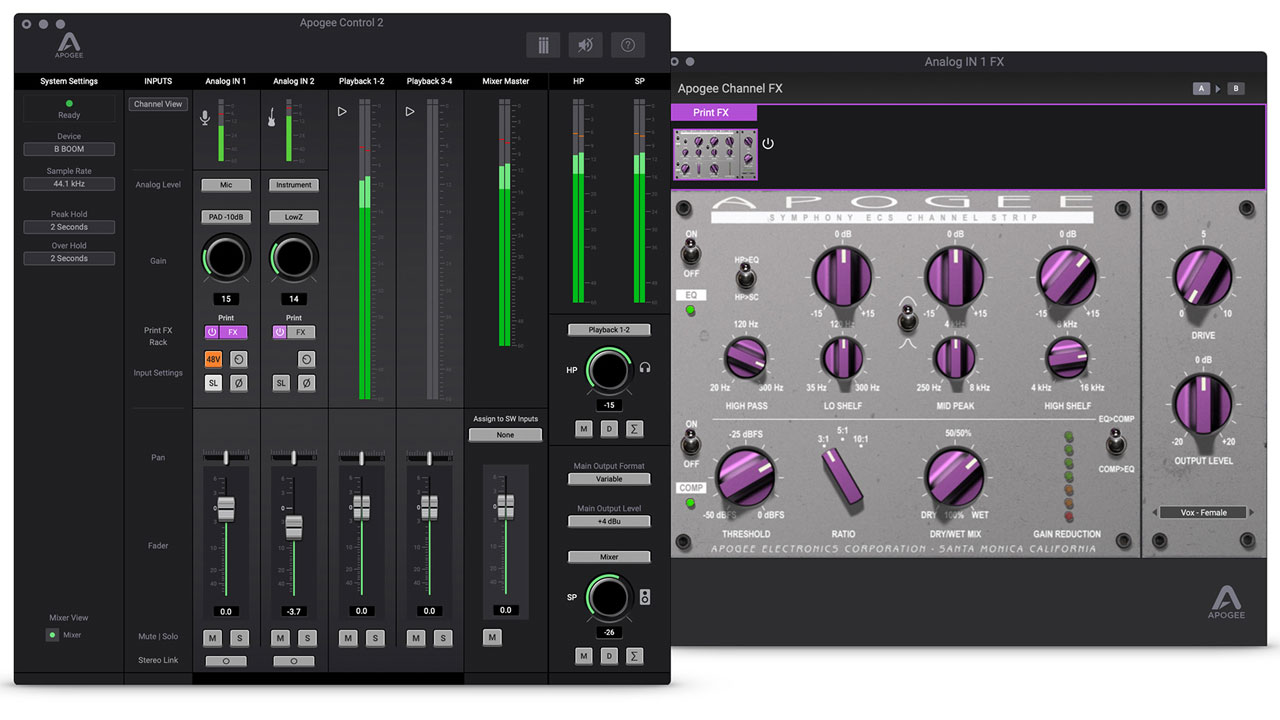Screen dimensions: 1280x720
Task: Select the Print FX tab in Channel FX
Action: pyautogui.click(x=714, y=112)
